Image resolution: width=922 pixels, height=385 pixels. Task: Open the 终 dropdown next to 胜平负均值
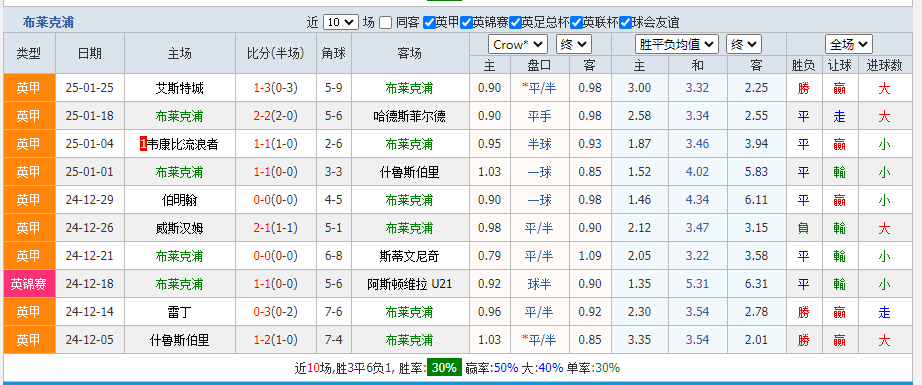point(744,45)
